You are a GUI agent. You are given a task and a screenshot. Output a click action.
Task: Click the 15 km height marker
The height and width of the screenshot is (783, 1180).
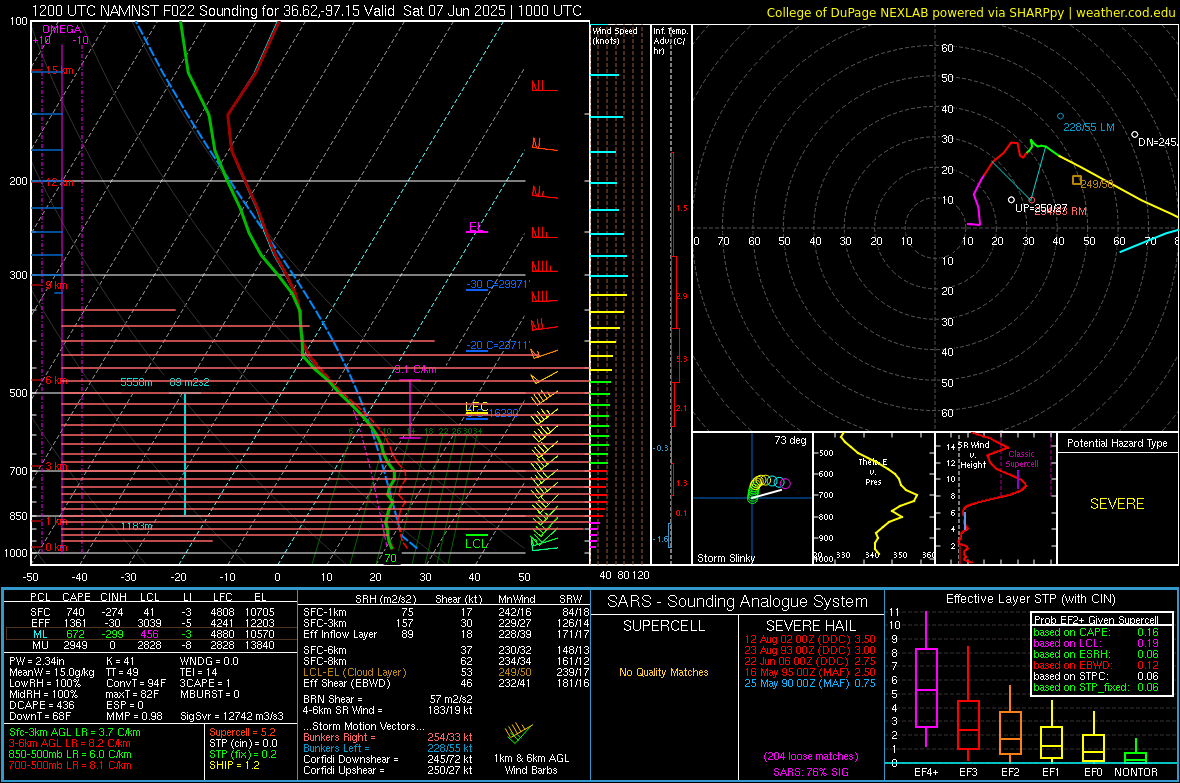pos(59,70)
